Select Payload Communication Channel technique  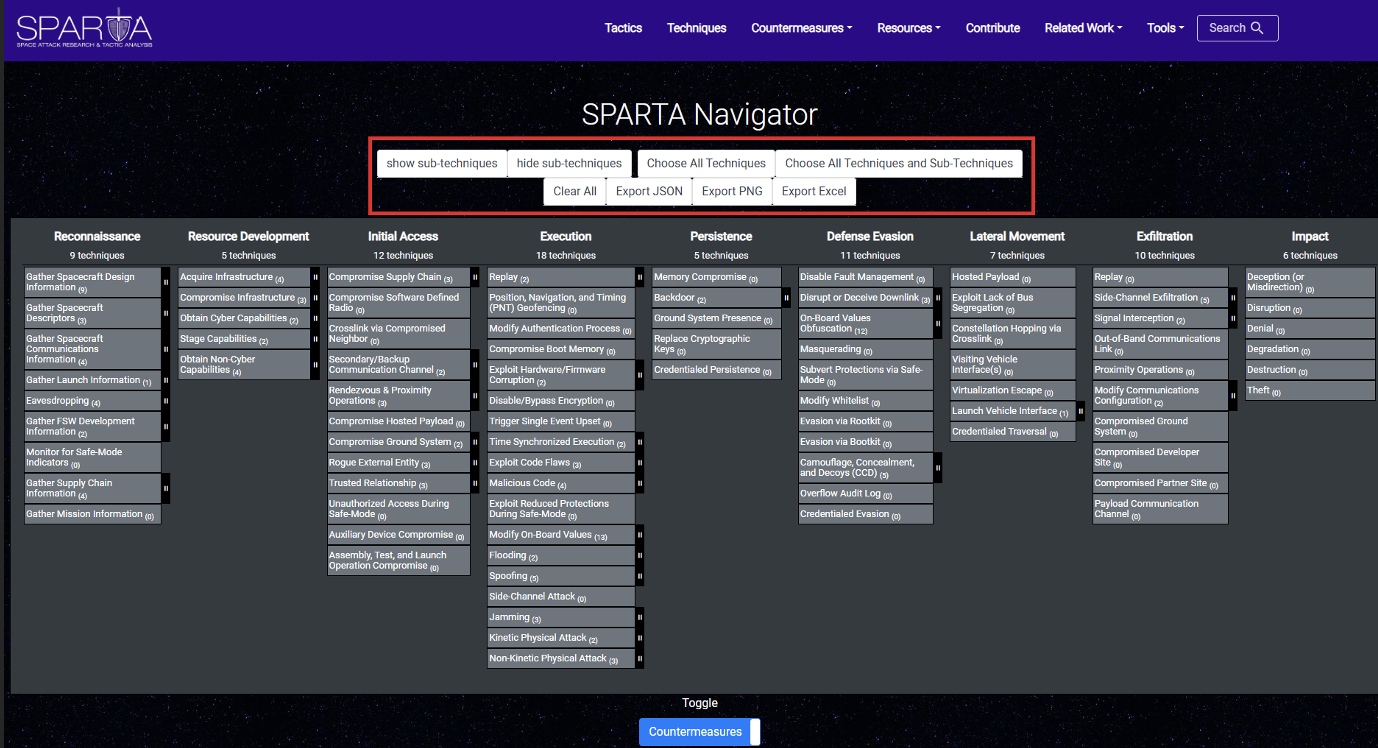(1160, 509)
